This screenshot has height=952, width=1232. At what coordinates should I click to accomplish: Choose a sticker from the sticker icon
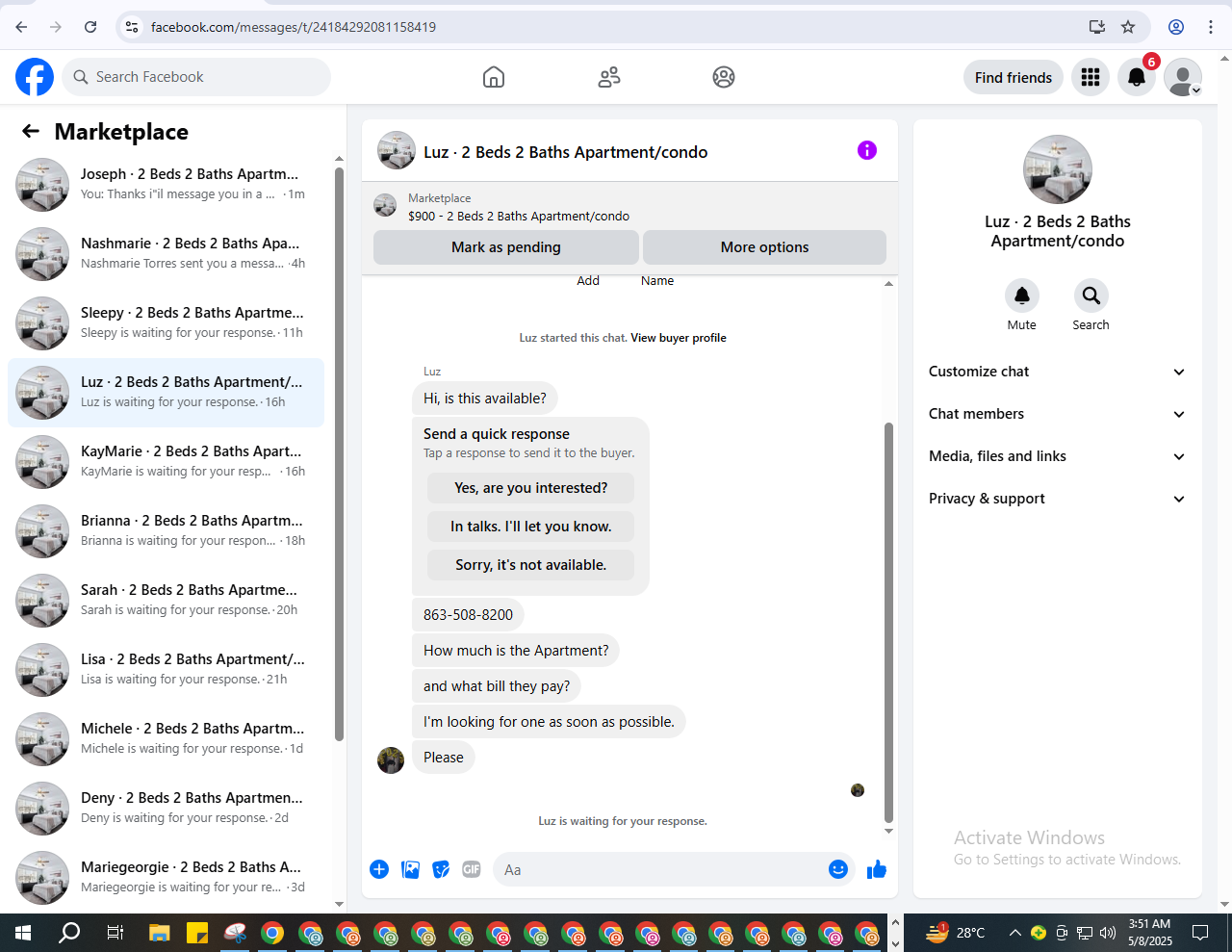pos(441,869)
